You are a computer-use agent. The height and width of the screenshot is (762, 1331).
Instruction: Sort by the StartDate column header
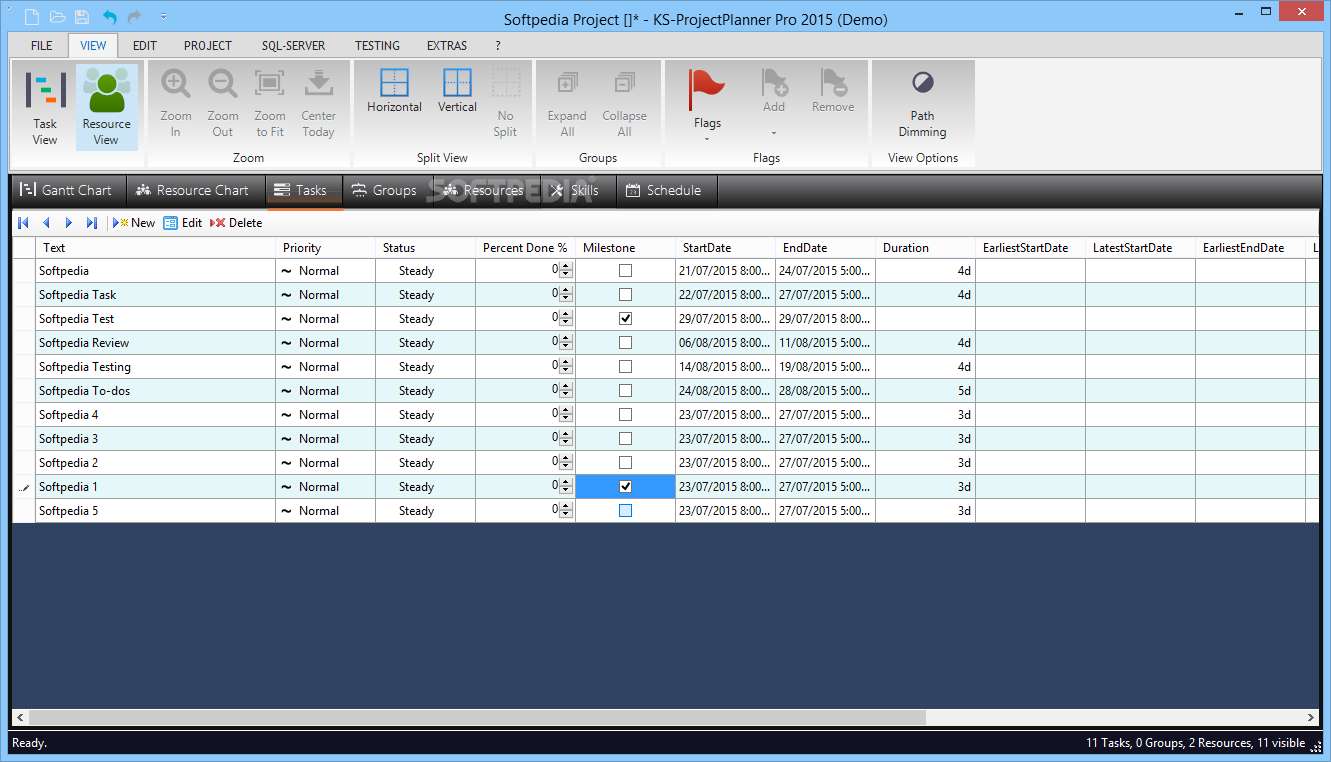pyautogui.click(x=725, y=248)
